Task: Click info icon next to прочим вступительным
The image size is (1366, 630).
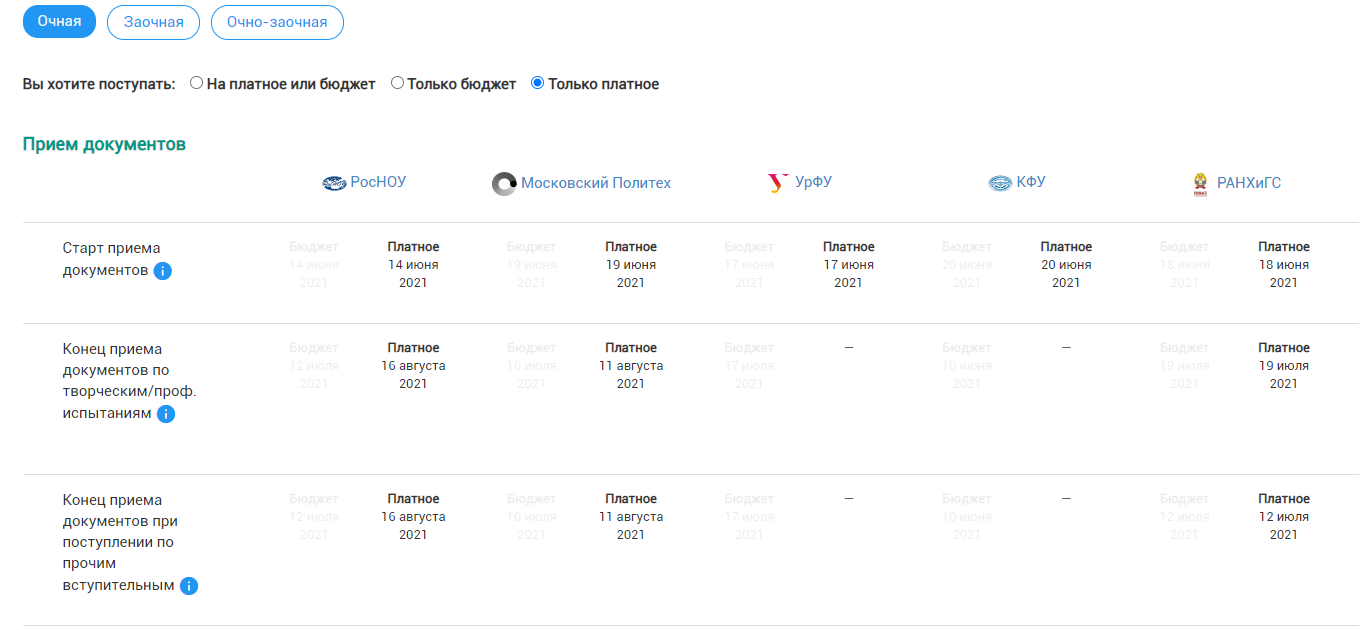Action: pos(189,586)
